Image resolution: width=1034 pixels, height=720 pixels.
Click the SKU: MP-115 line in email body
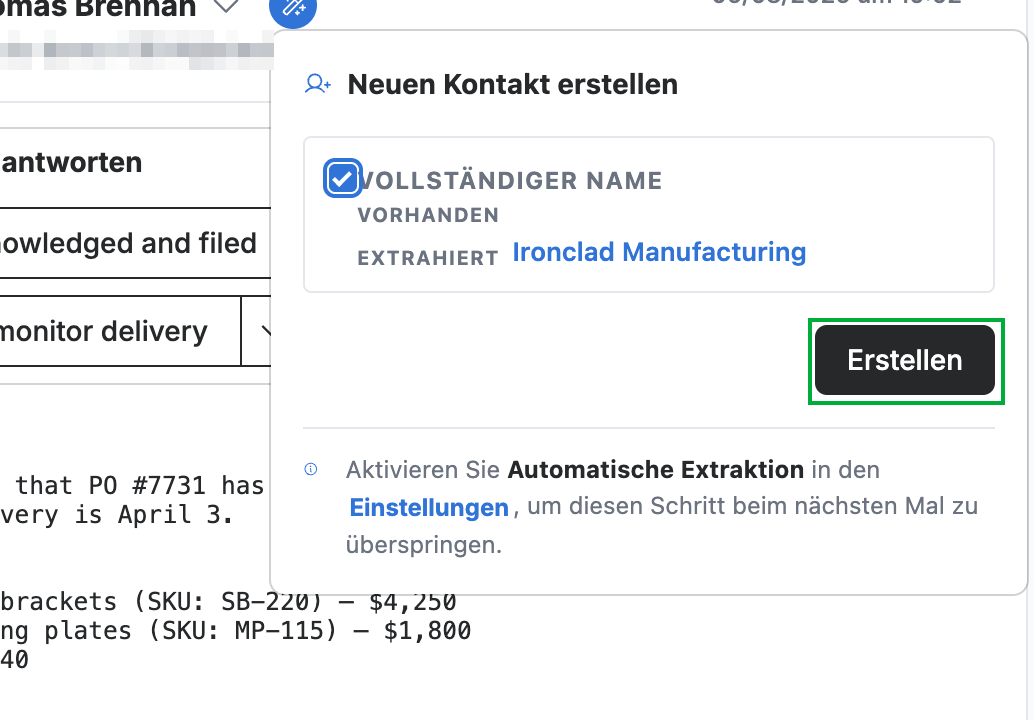(235, 630)
